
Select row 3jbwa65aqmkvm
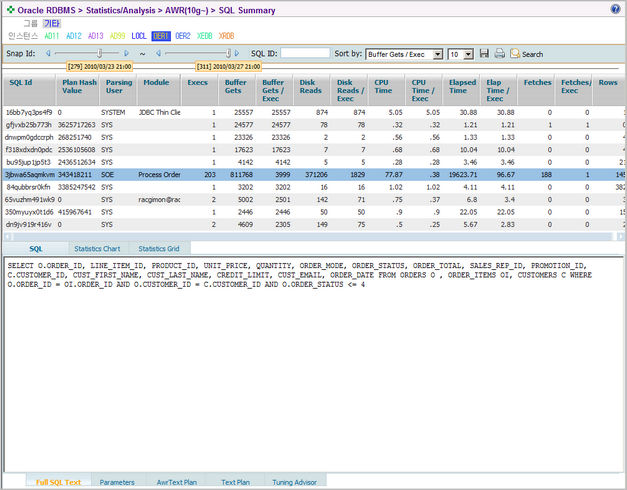(314, 174)
